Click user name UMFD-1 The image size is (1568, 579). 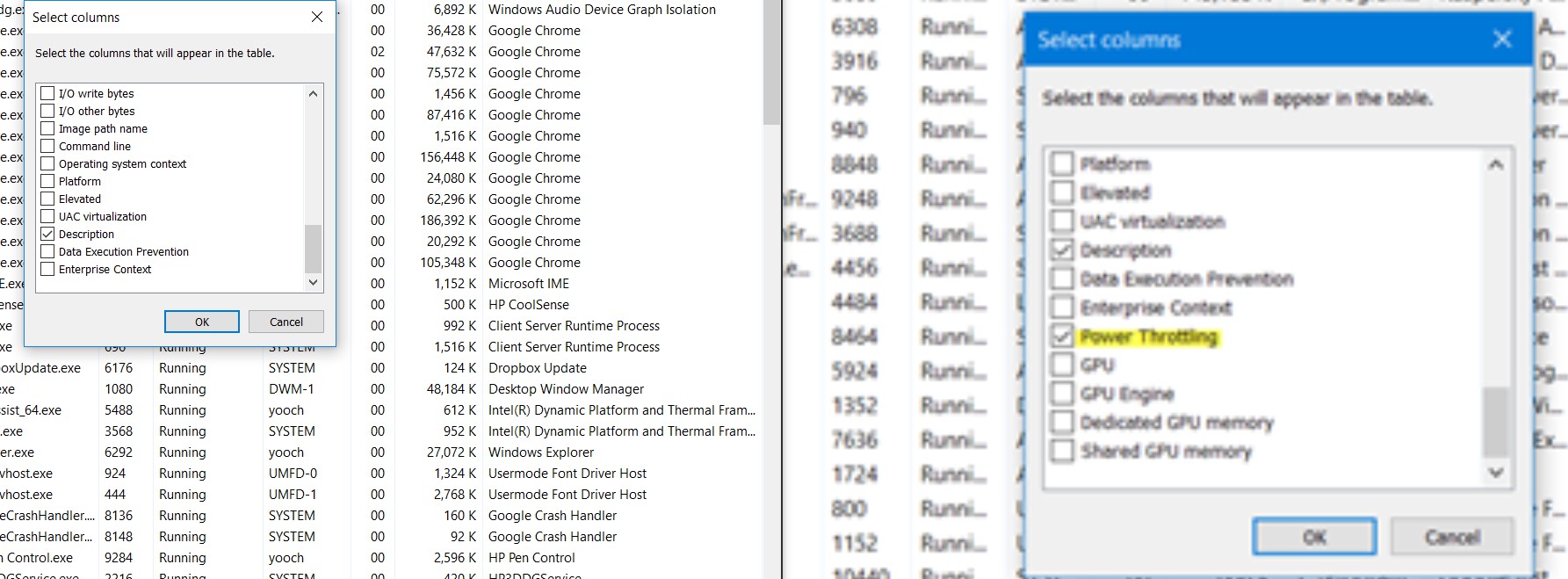click(293, 495)
